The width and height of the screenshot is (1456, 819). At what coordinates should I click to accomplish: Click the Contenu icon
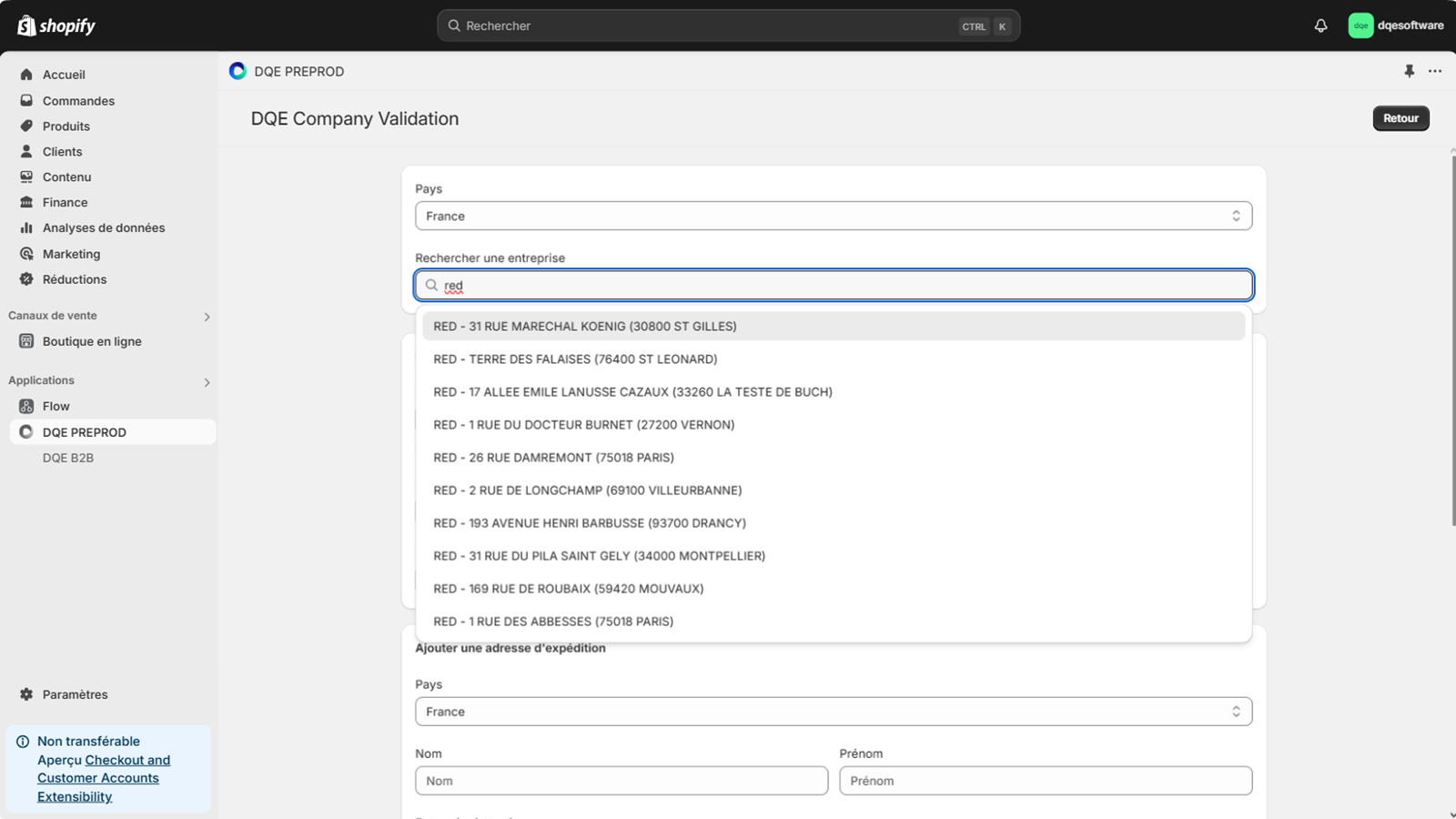pyautogui.click(x=26, y=177)
